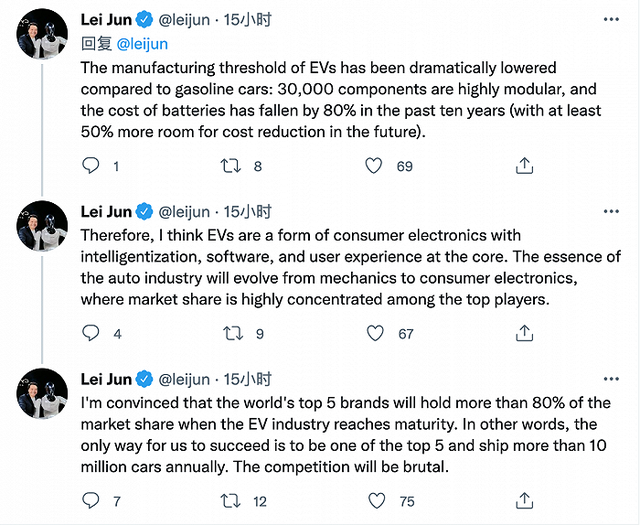Reply to the top 5 brands tweet
Viewport: 640px width, 525px height.
click(x=90, y=500)
